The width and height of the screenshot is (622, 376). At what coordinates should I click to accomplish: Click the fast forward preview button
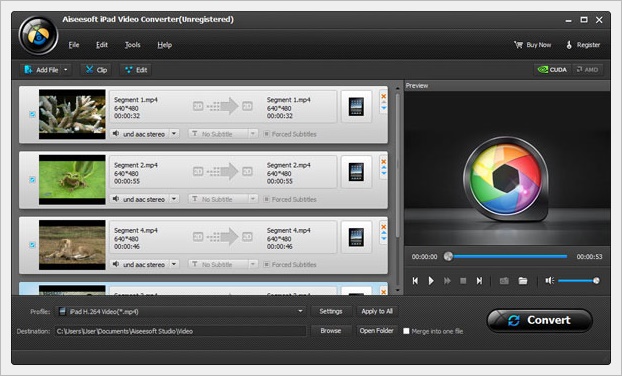447,281
